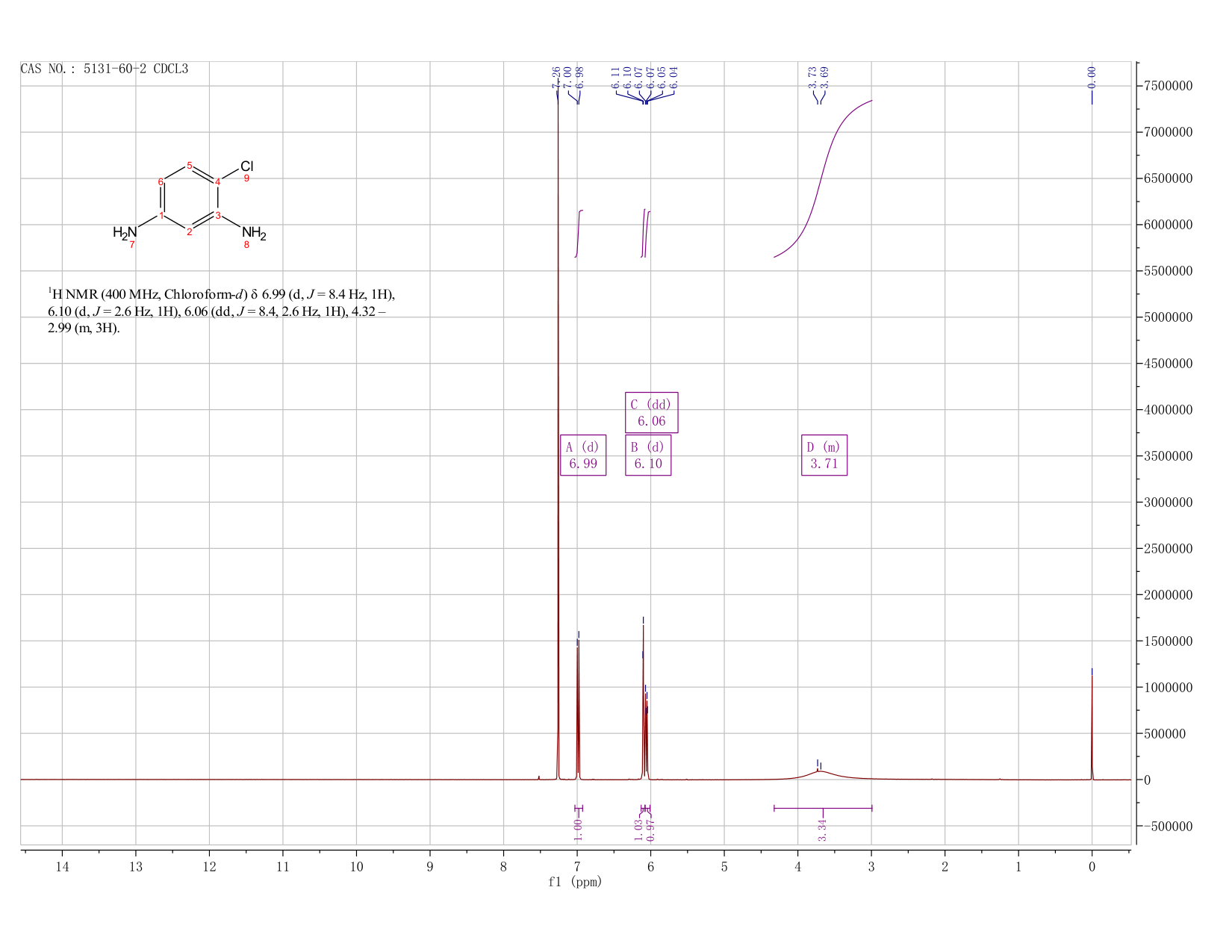The width and height of the screenshot is (1232, 952).
Task: Click the CAS NO. 5131-60-2 CDCL3 title
Action: (105, 69)
